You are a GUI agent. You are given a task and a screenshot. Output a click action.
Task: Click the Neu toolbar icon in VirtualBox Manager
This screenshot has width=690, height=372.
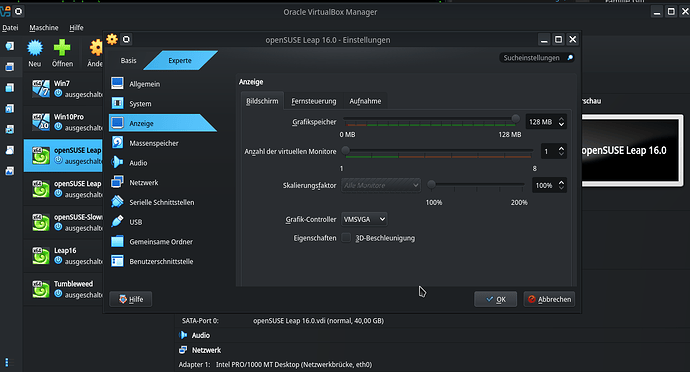click(x=35, y=48)
